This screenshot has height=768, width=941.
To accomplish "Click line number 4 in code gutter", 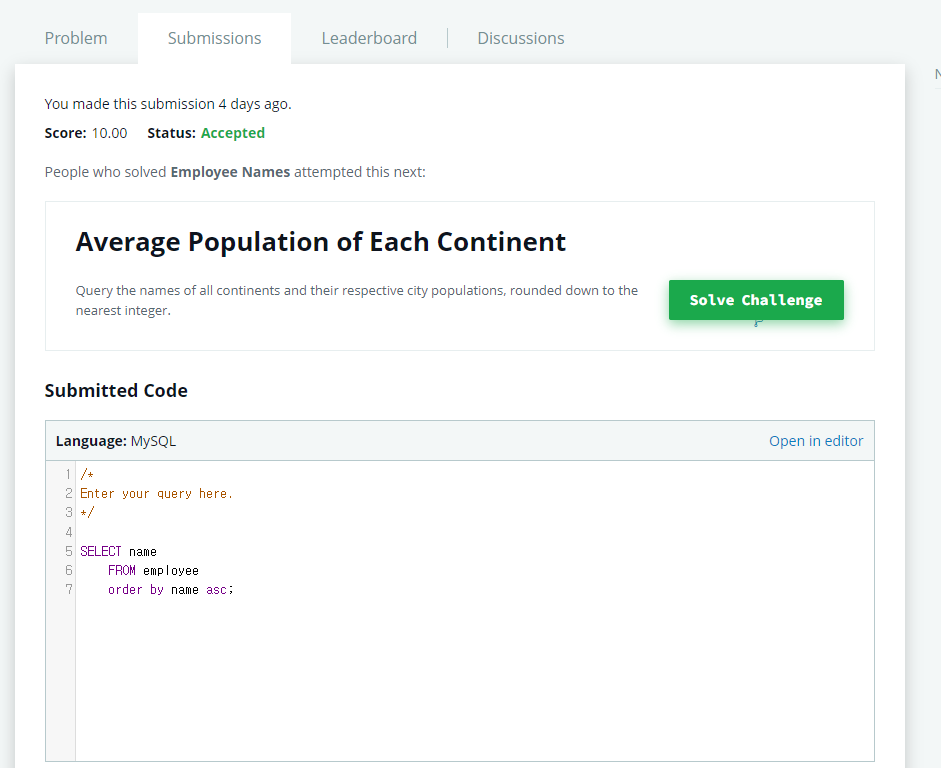I will pyautogui.click(x=68, y=532).
